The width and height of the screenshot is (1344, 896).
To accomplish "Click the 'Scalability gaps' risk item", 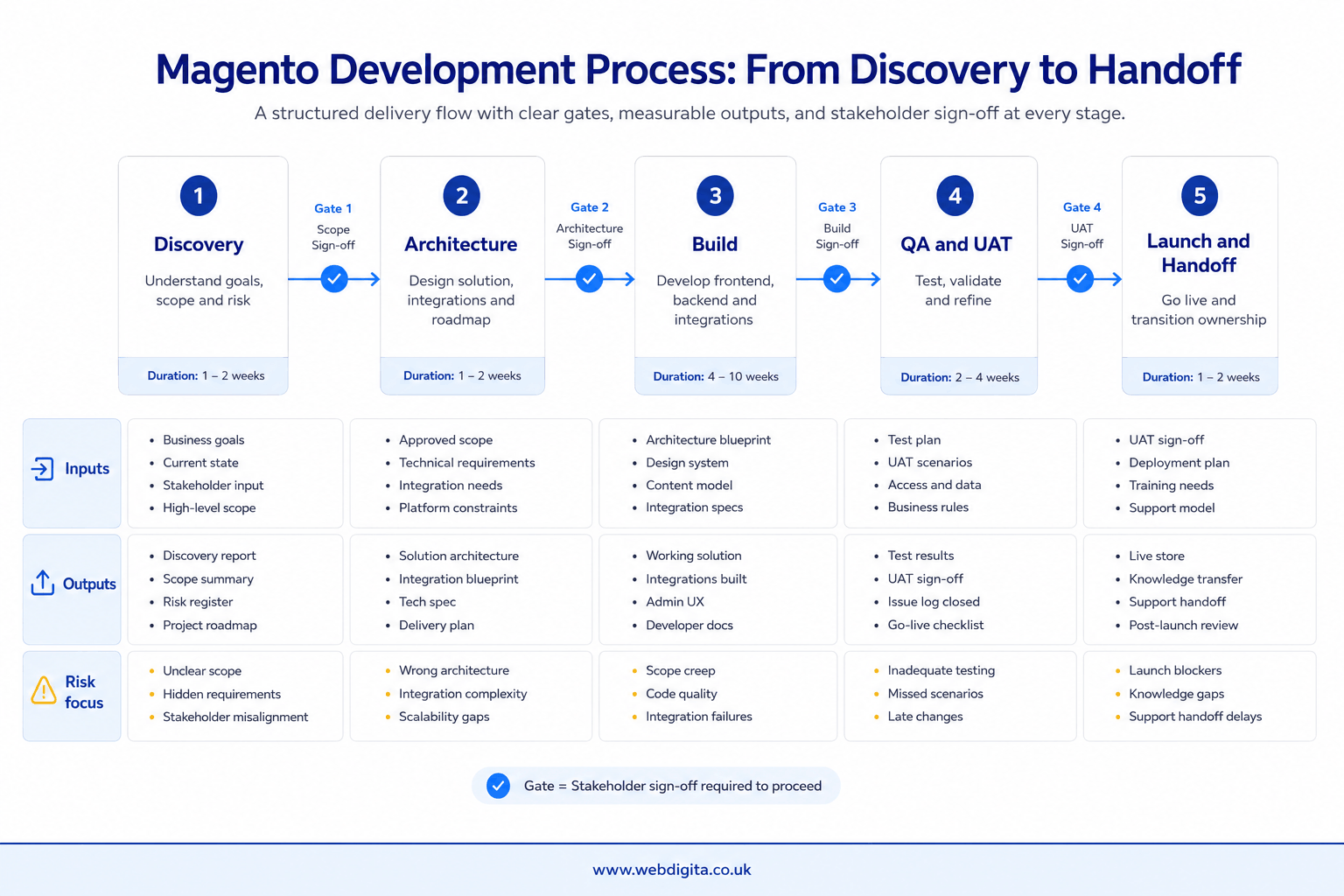I will 444,717.
